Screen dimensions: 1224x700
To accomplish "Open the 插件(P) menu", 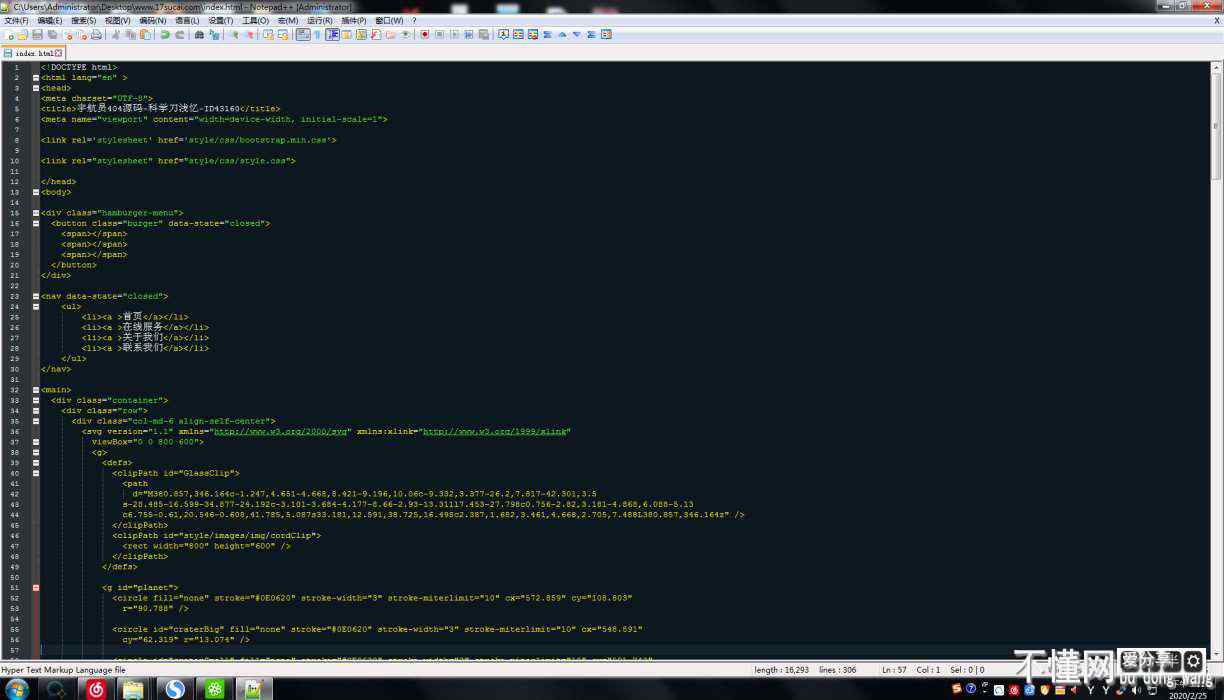I will tap(353, 20).
